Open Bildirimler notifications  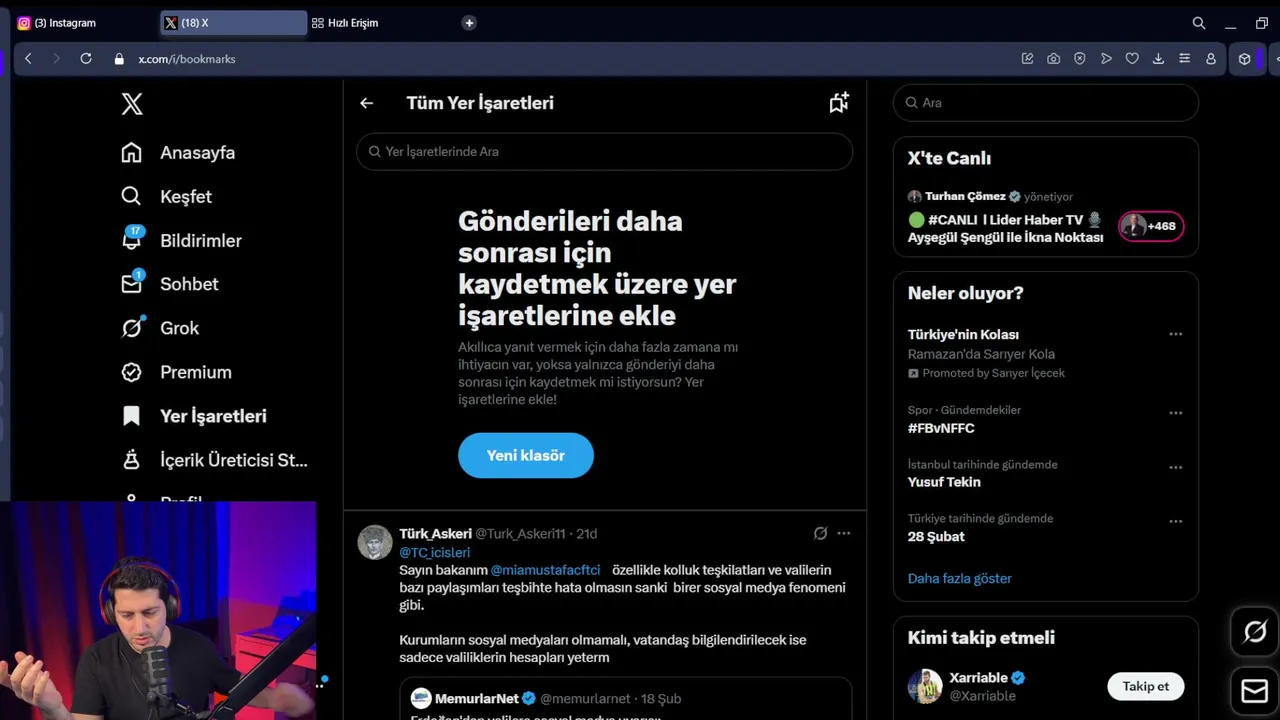point(181,240)
